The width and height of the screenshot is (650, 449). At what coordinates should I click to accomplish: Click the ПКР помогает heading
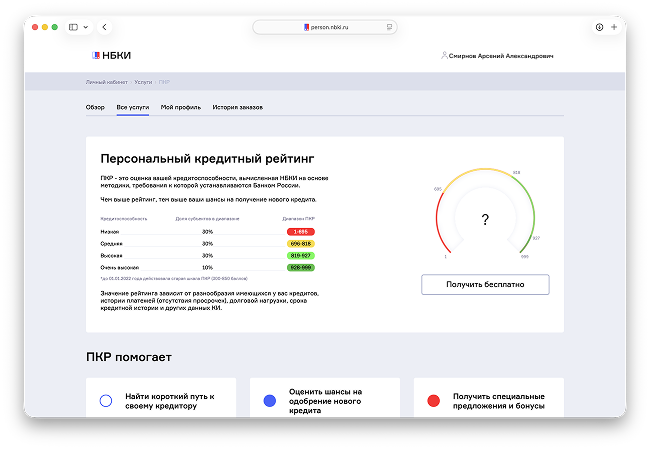pyautogui.click(x=129, y=357)
